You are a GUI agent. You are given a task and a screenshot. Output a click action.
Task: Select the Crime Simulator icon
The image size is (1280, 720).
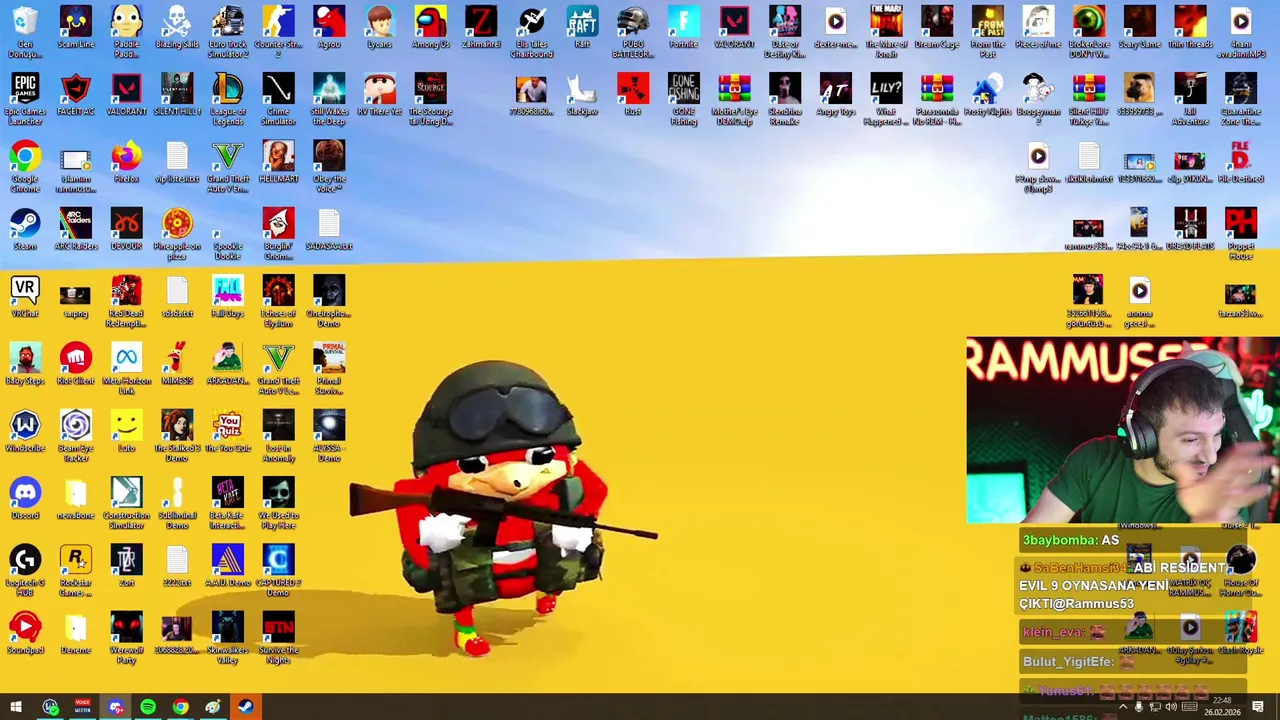coord(278,99)
